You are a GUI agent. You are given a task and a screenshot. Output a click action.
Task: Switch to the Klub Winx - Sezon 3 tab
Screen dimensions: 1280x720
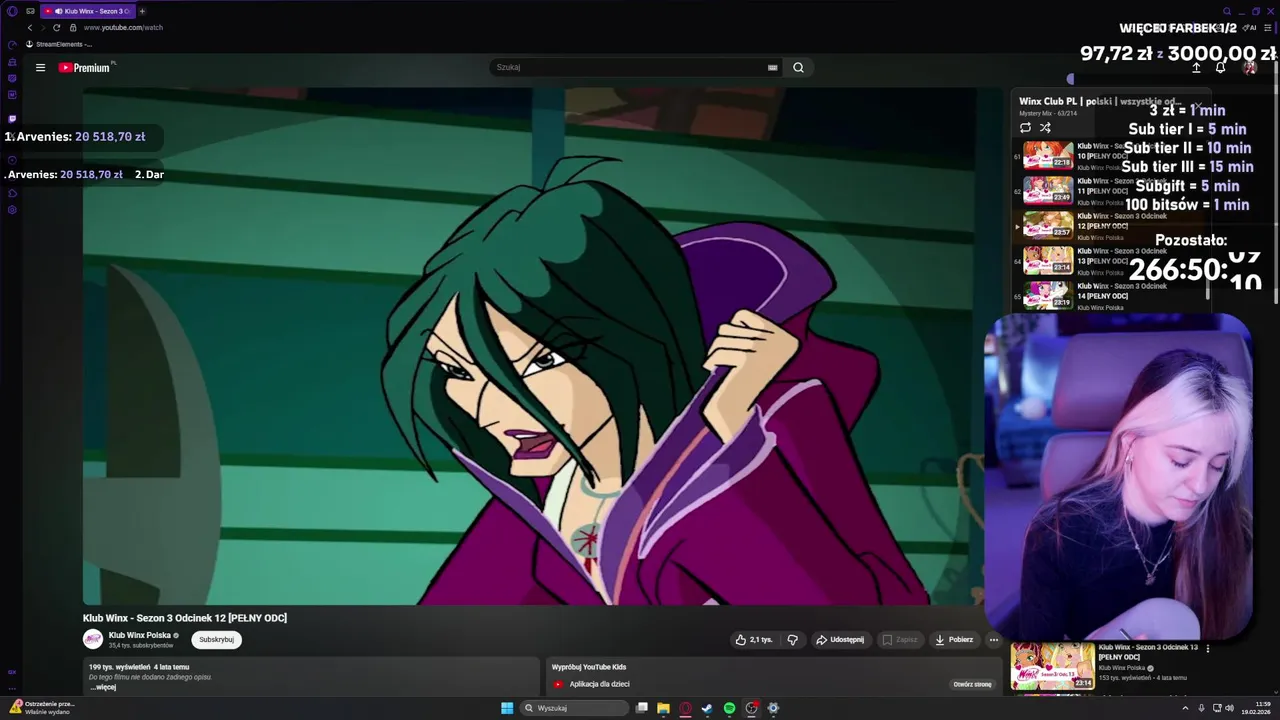click(86, 11)
